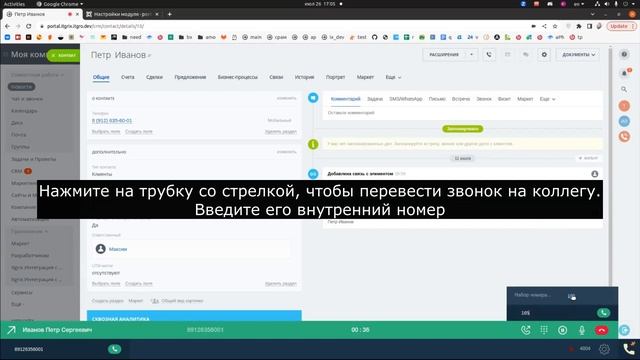
Task: Click the expand arrow next to Иванов Петр Сергеевич
Action: click(11, 330)
